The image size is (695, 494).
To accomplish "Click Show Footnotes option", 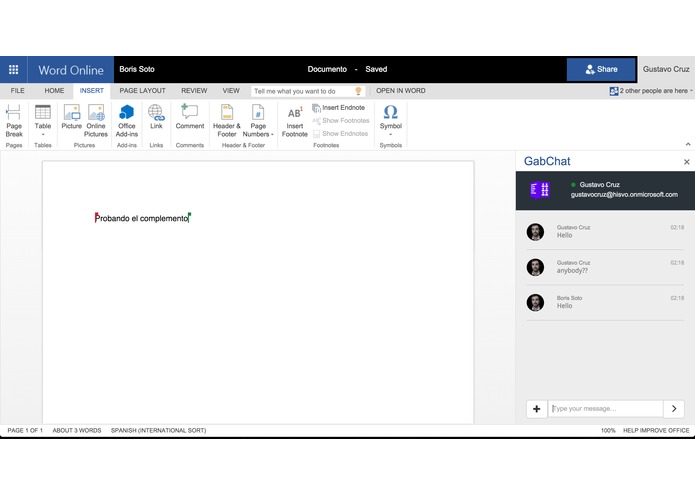I will click(341, 121).
